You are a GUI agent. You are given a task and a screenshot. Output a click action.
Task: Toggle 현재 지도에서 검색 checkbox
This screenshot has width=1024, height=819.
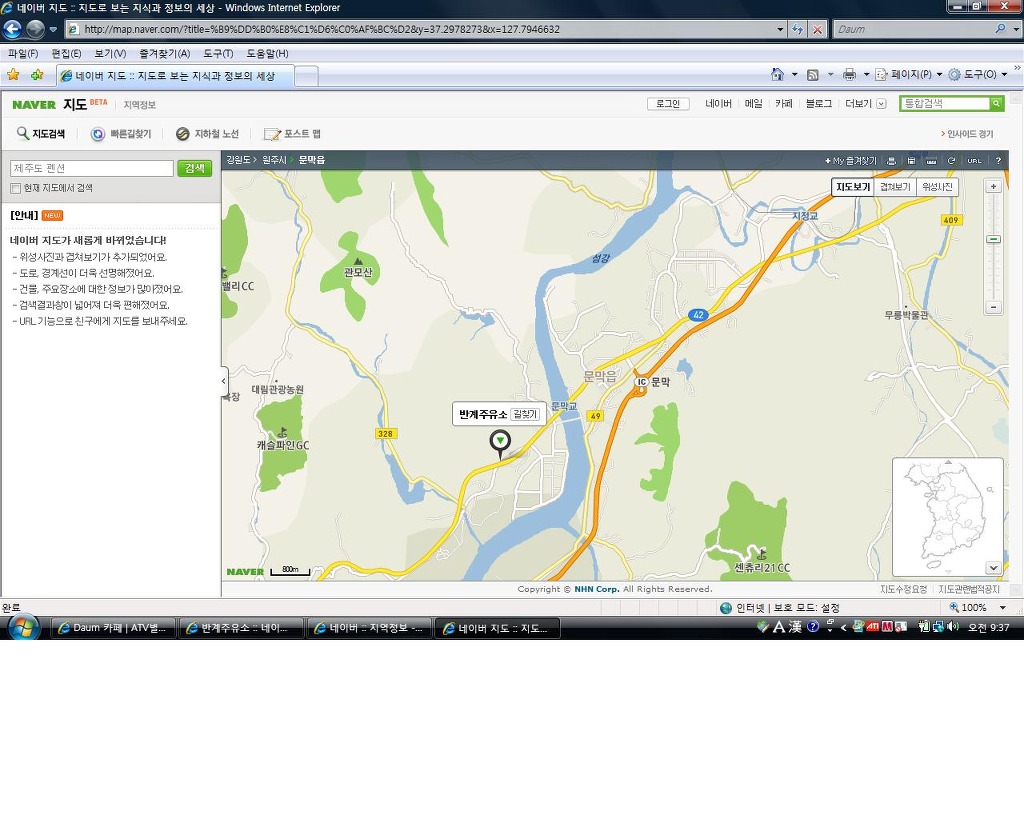[16, 188]
